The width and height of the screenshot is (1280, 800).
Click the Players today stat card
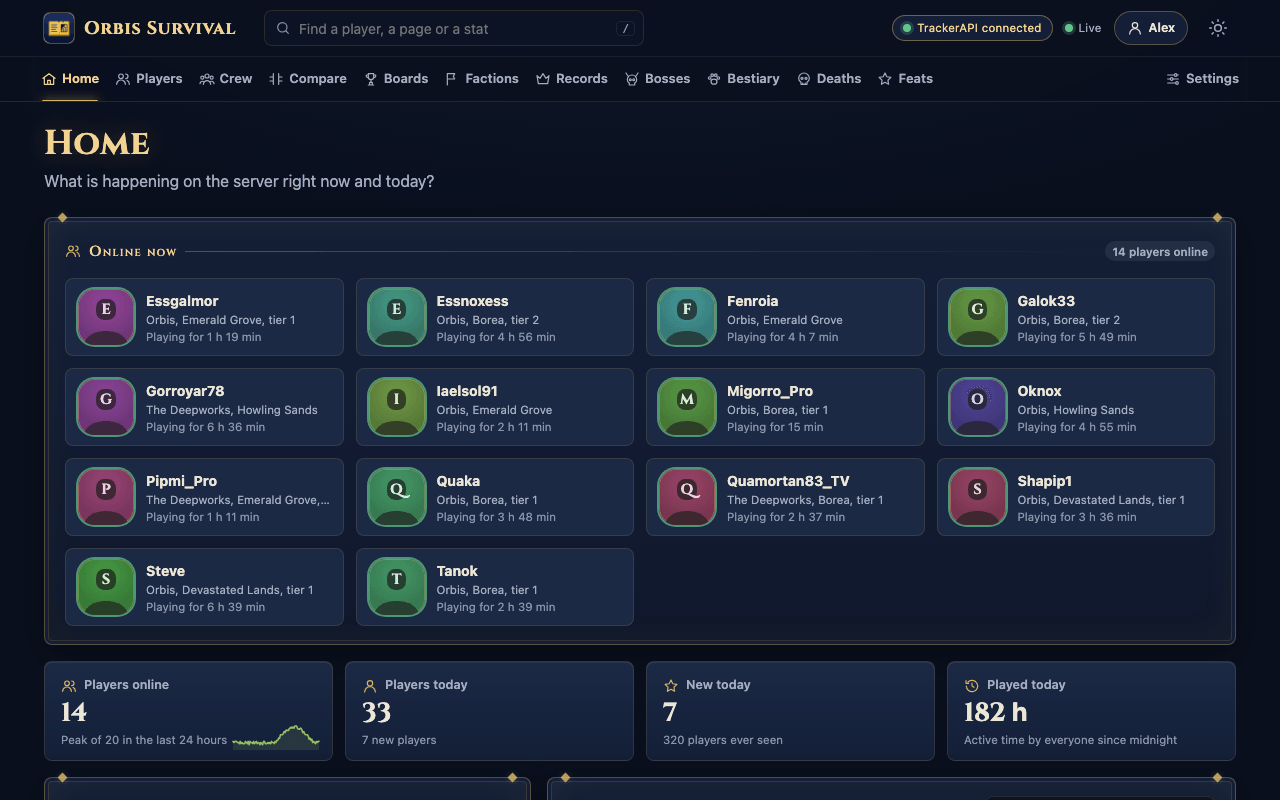pyautogui.click(x=489, y=711)
